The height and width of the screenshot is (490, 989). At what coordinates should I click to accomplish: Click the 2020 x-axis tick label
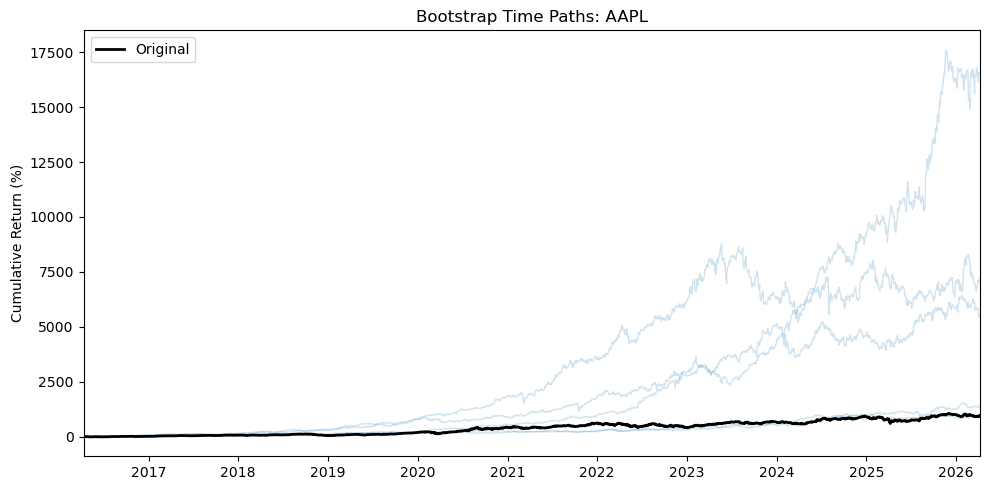[418, 470]
